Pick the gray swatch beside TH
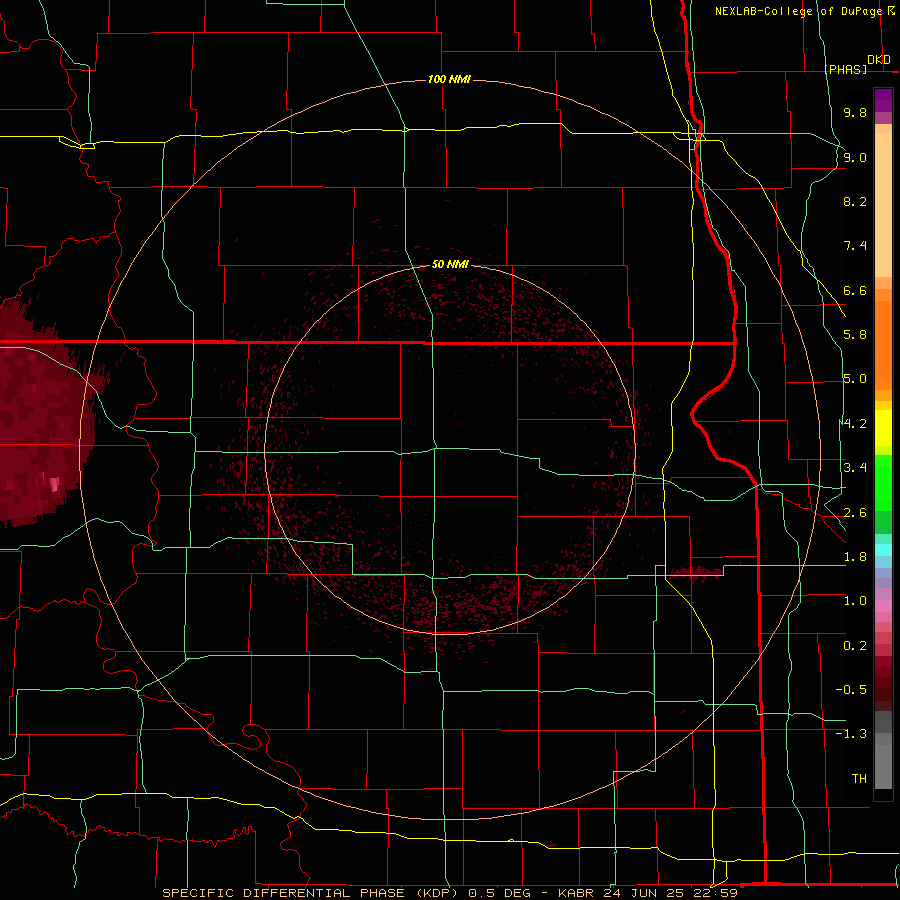Screen dimensions: 900x900 (x=883, y=766)
